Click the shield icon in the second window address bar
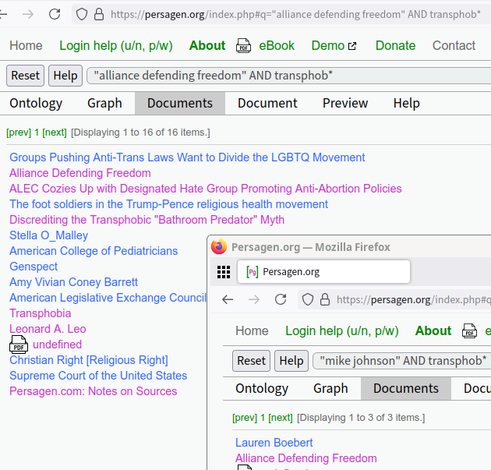This screenshot has width=491, height=470. 308,300
